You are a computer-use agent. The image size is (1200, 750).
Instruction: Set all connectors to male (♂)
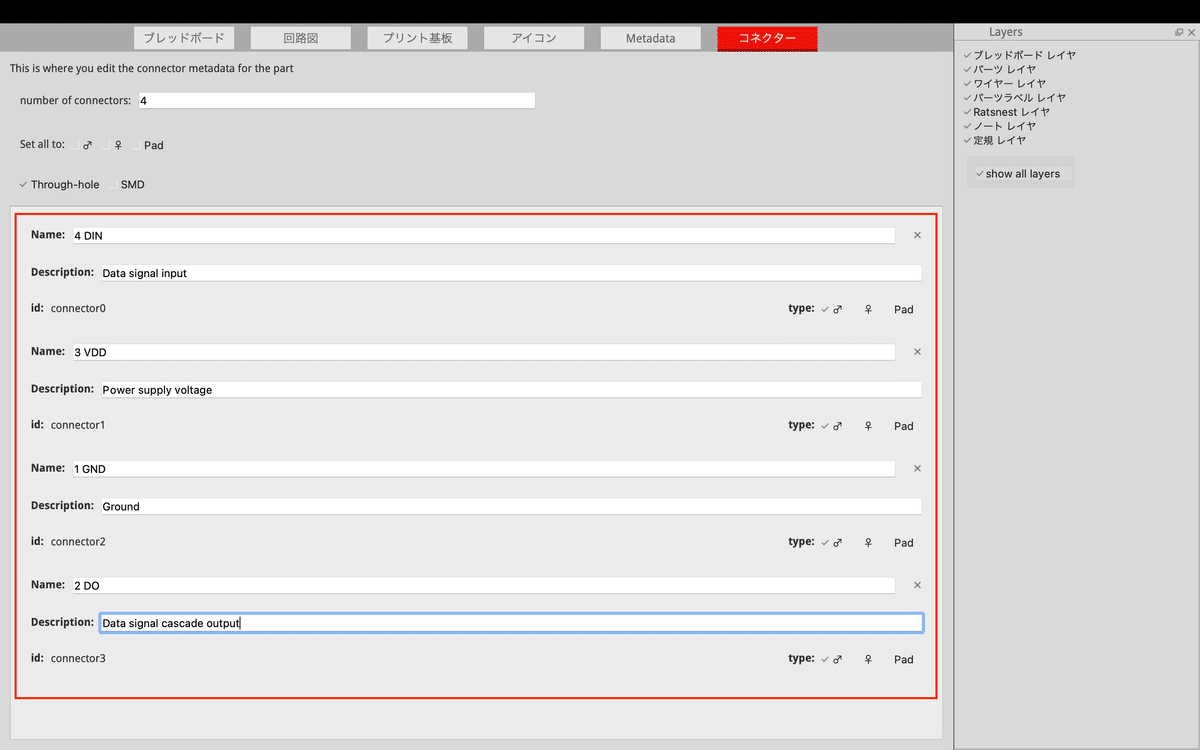[x=82, y=145]
